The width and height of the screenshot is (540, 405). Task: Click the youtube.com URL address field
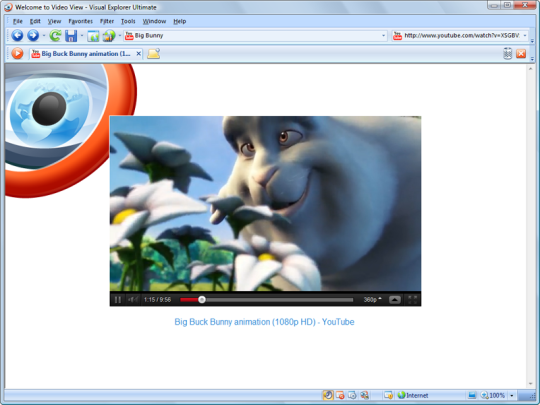(460, 35)
